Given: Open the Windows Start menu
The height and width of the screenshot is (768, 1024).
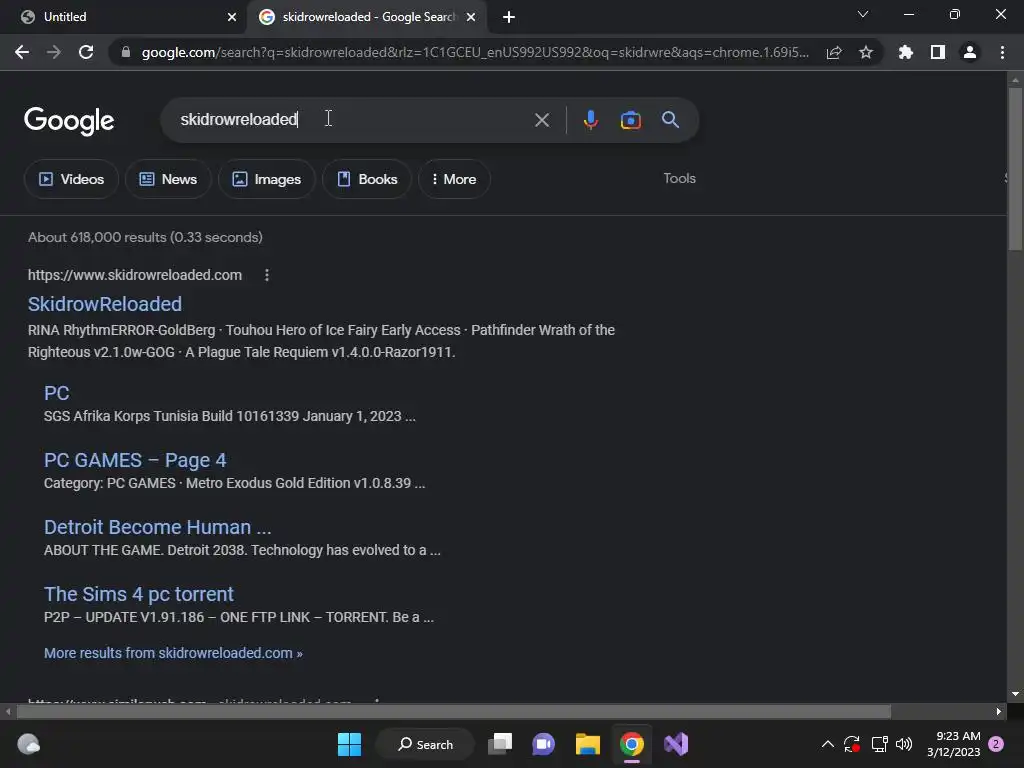Looking at the screenshot, I should (349, 744).
